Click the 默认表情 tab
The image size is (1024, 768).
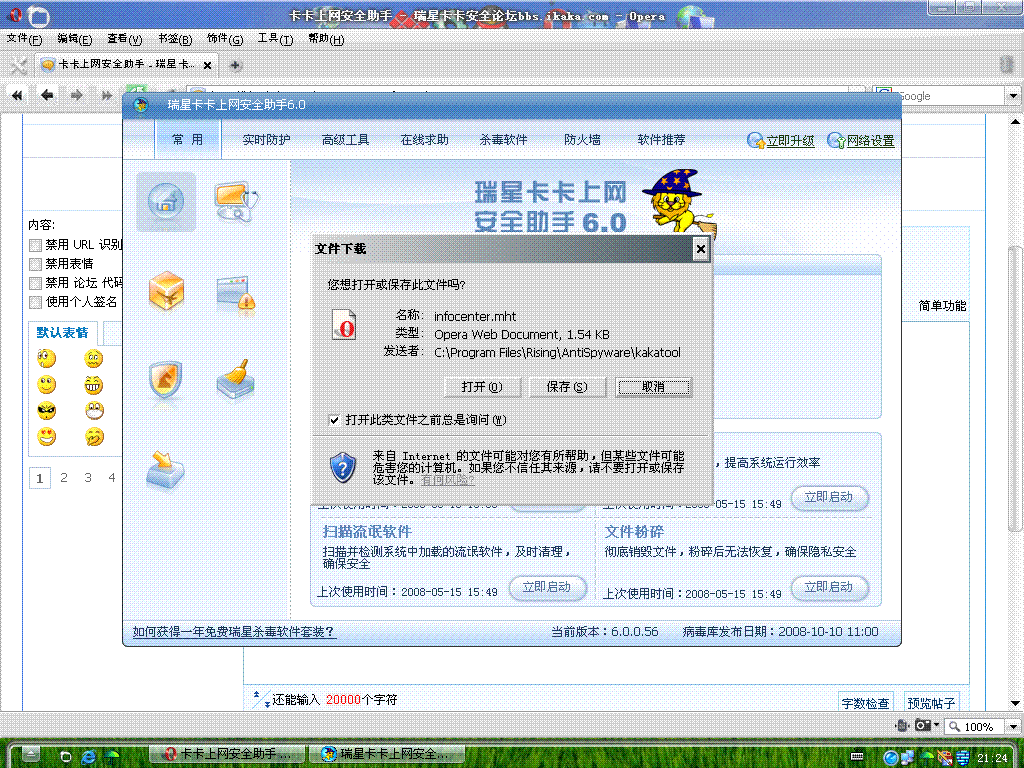[x=62, y=332]
